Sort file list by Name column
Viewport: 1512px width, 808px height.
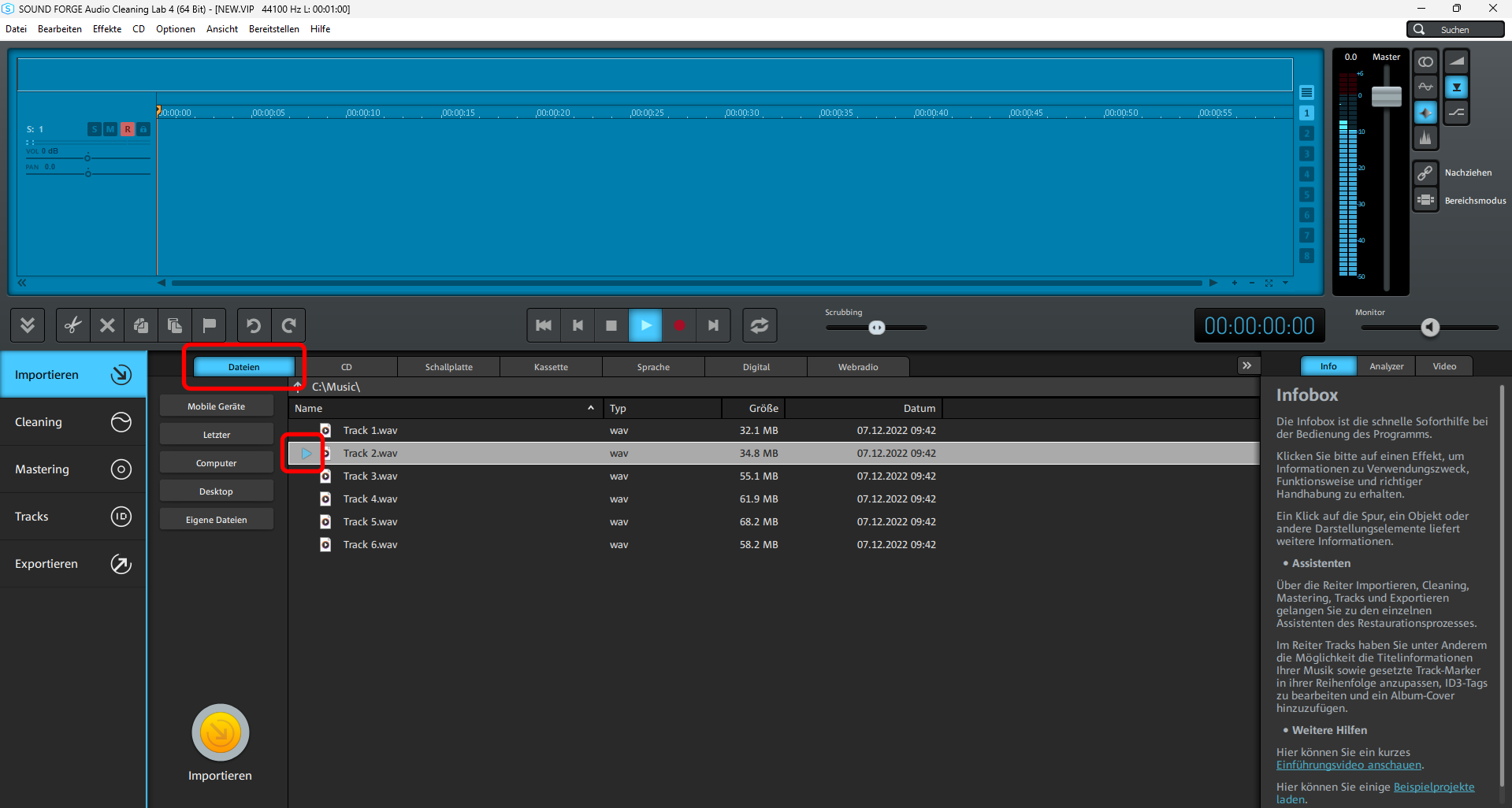click(x=445, y=408)
